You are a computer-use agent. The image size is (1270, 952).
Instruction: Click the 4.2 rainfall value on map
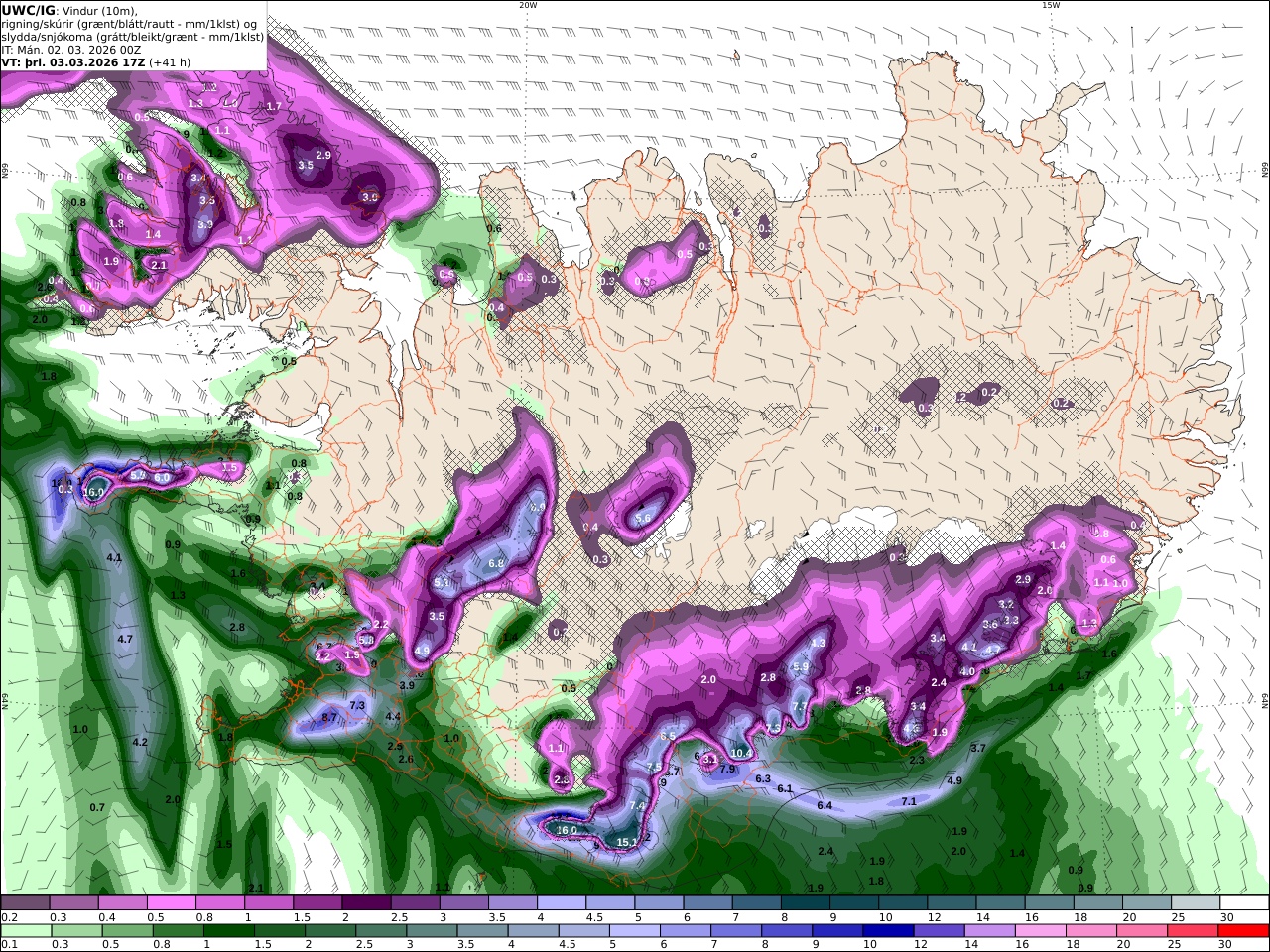click(x=140, y=742)
